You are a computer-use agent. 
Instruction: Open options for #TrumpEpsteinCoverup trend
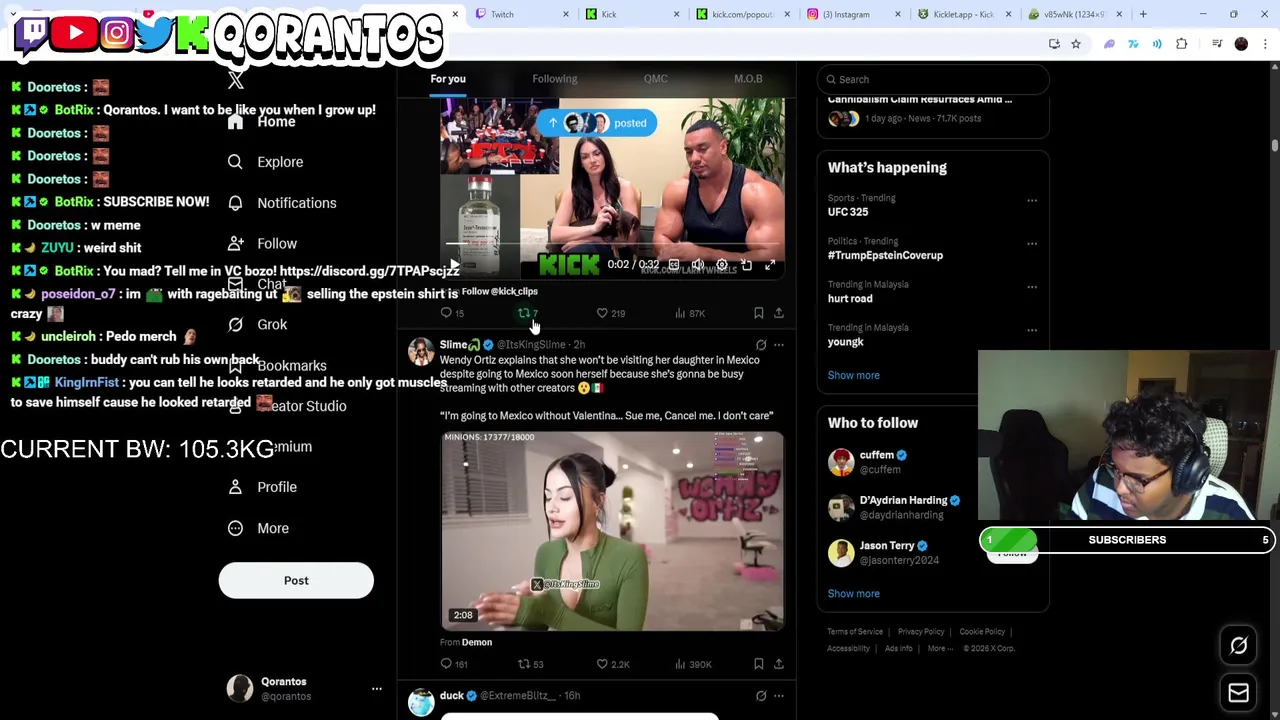coord(1032,243)
